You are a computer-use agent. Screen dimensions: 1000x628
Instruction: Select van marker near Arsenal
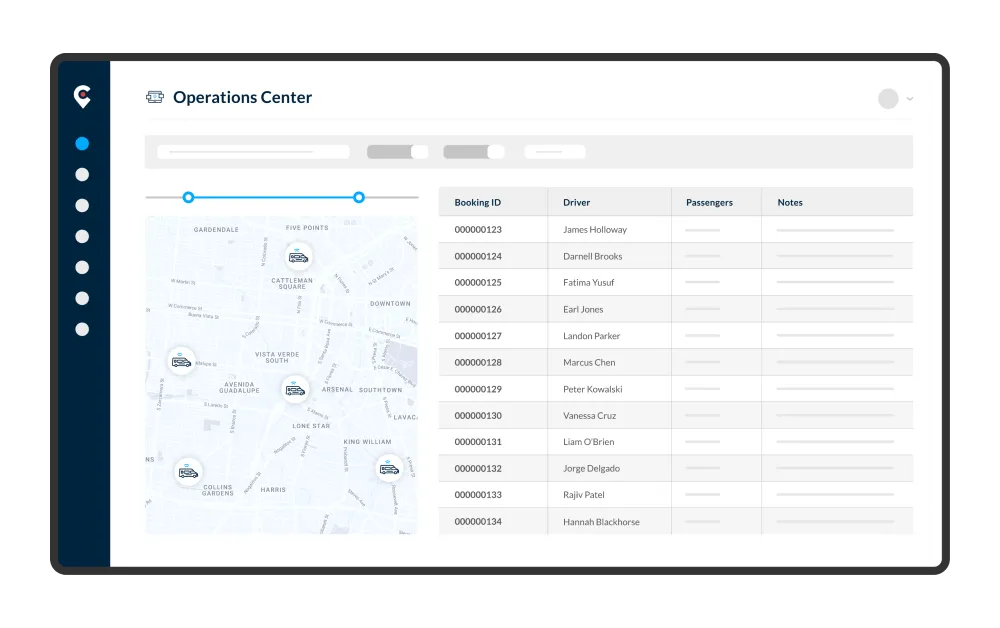(x=295, y=390)
